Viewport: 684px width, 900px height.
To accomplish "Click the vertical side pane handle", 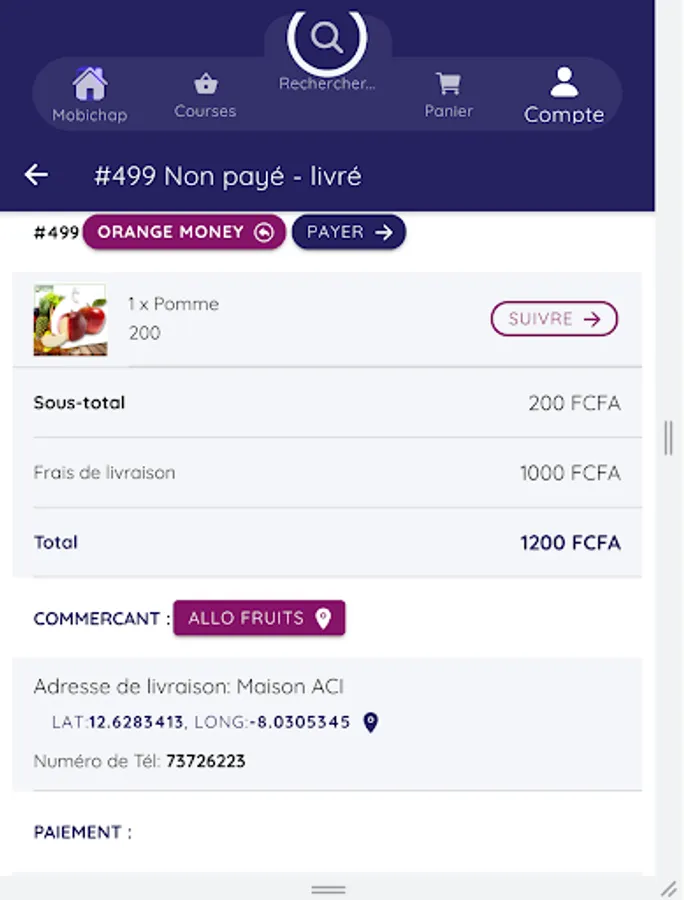I will point(668,438).
